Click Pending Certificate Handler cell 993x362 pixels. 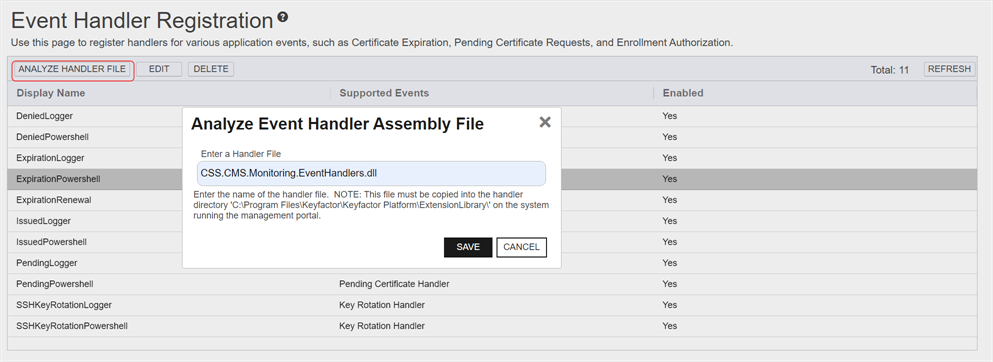[x=395, y=284]
